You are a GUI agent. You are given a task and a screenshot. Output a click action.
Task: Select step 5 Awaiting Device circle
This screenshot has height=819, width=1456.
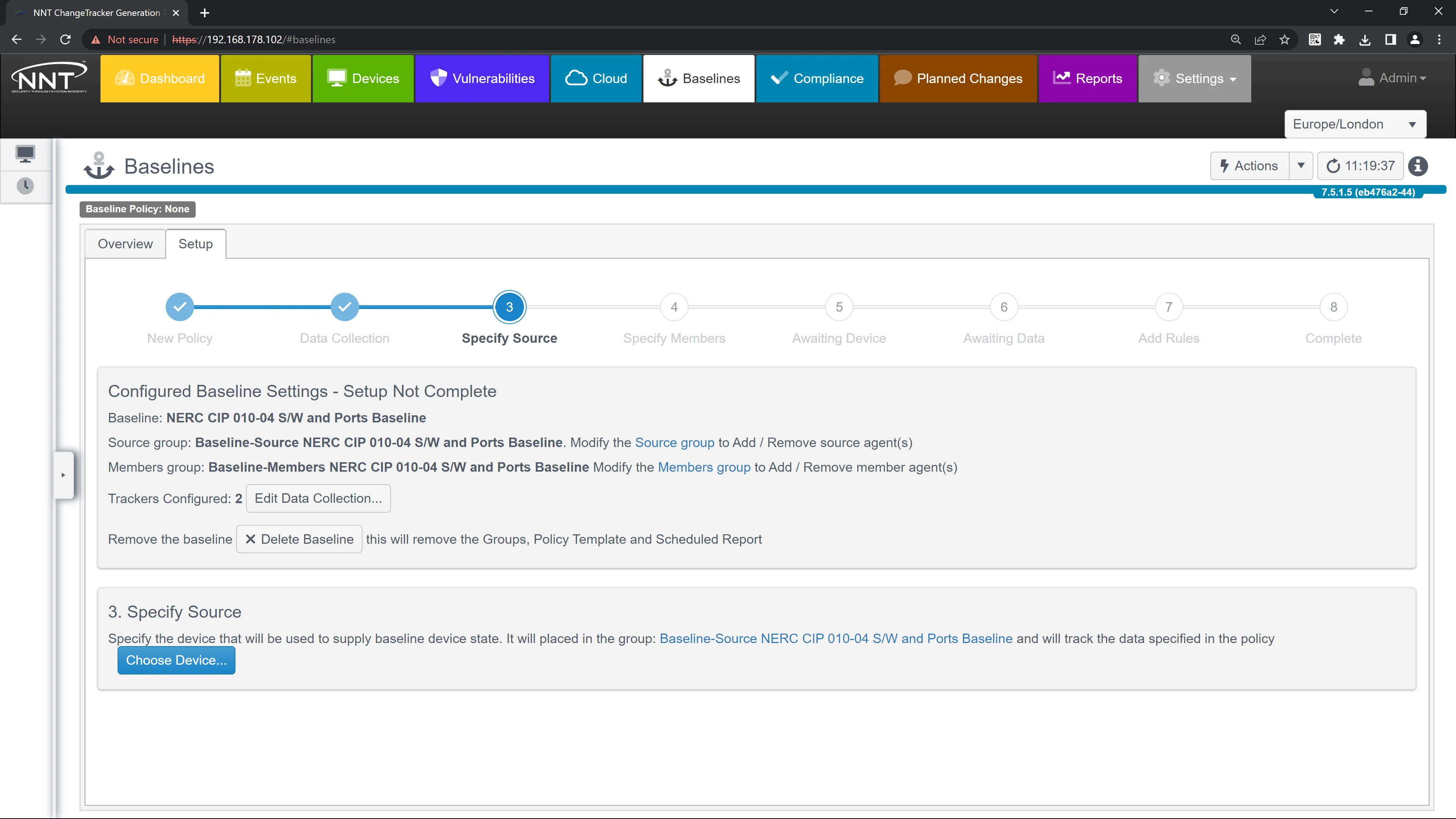click(x=839, y=307)
